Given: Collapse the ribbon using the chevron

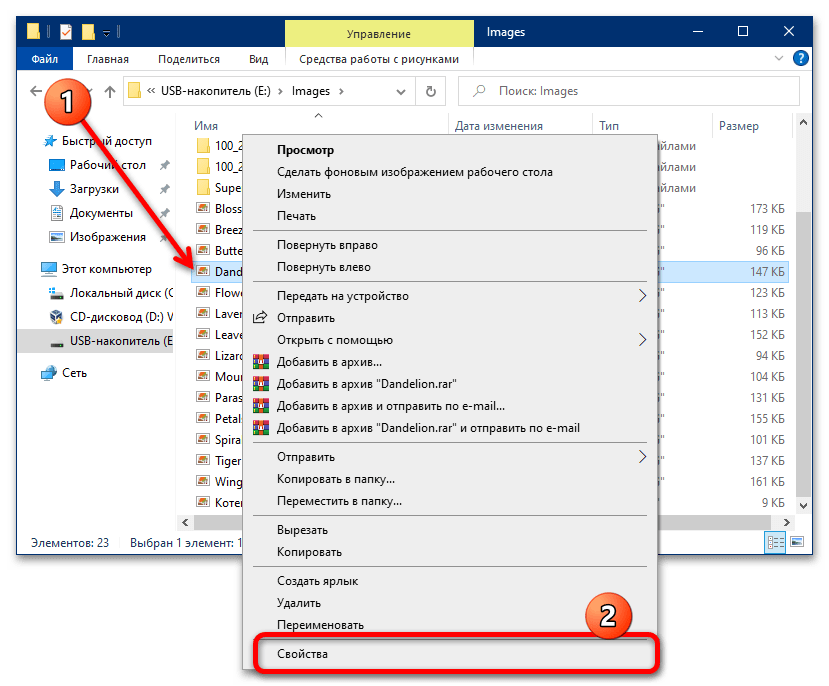Looking at the screenshot, I should (x=778, y=59).
